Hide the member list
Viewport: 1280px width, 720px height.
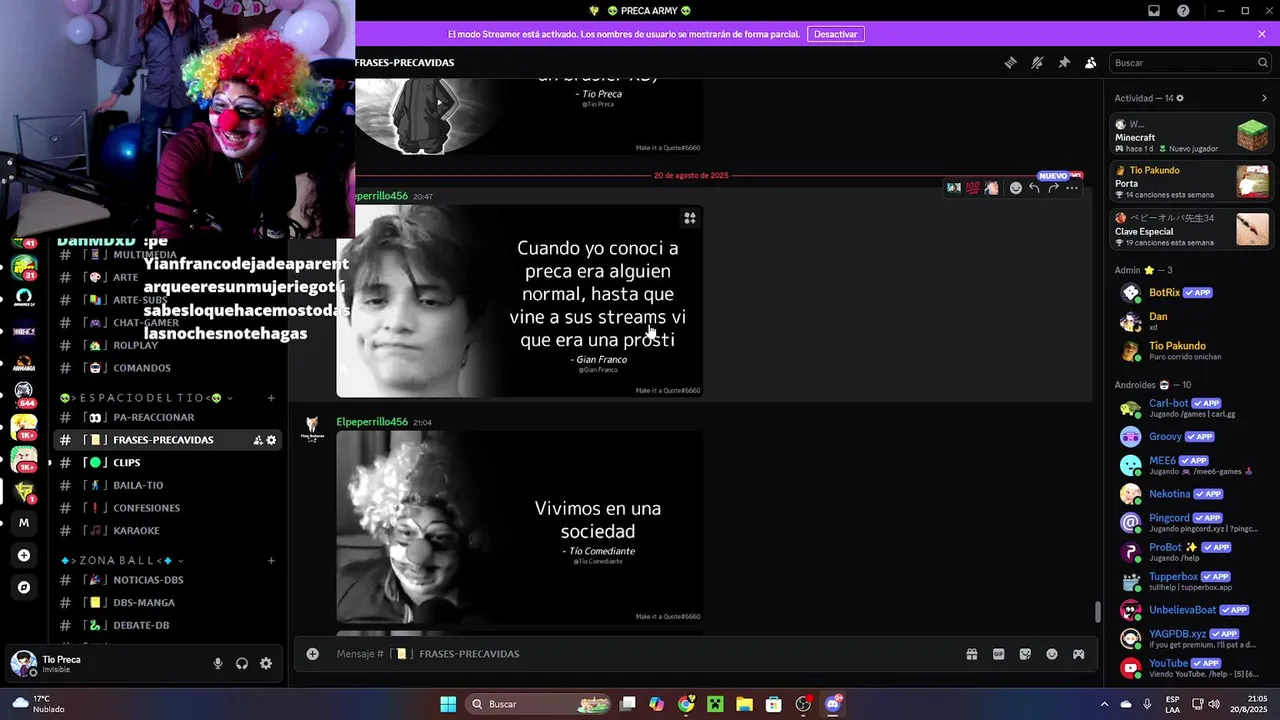tap(1091, 62)
